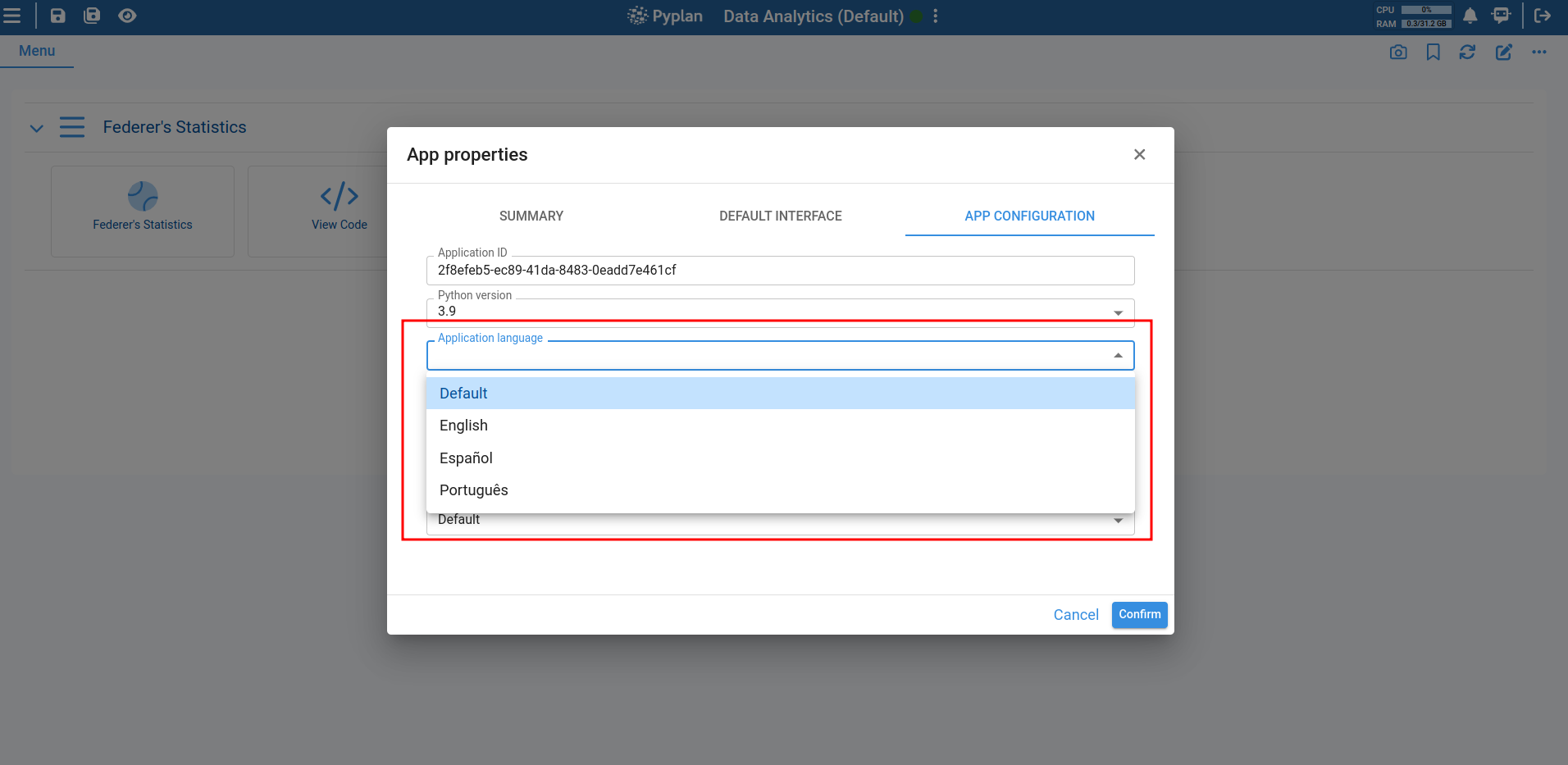Take a screenshot using the camera icon
This screenshot has width=1568, height=765.
[1398, 52]
